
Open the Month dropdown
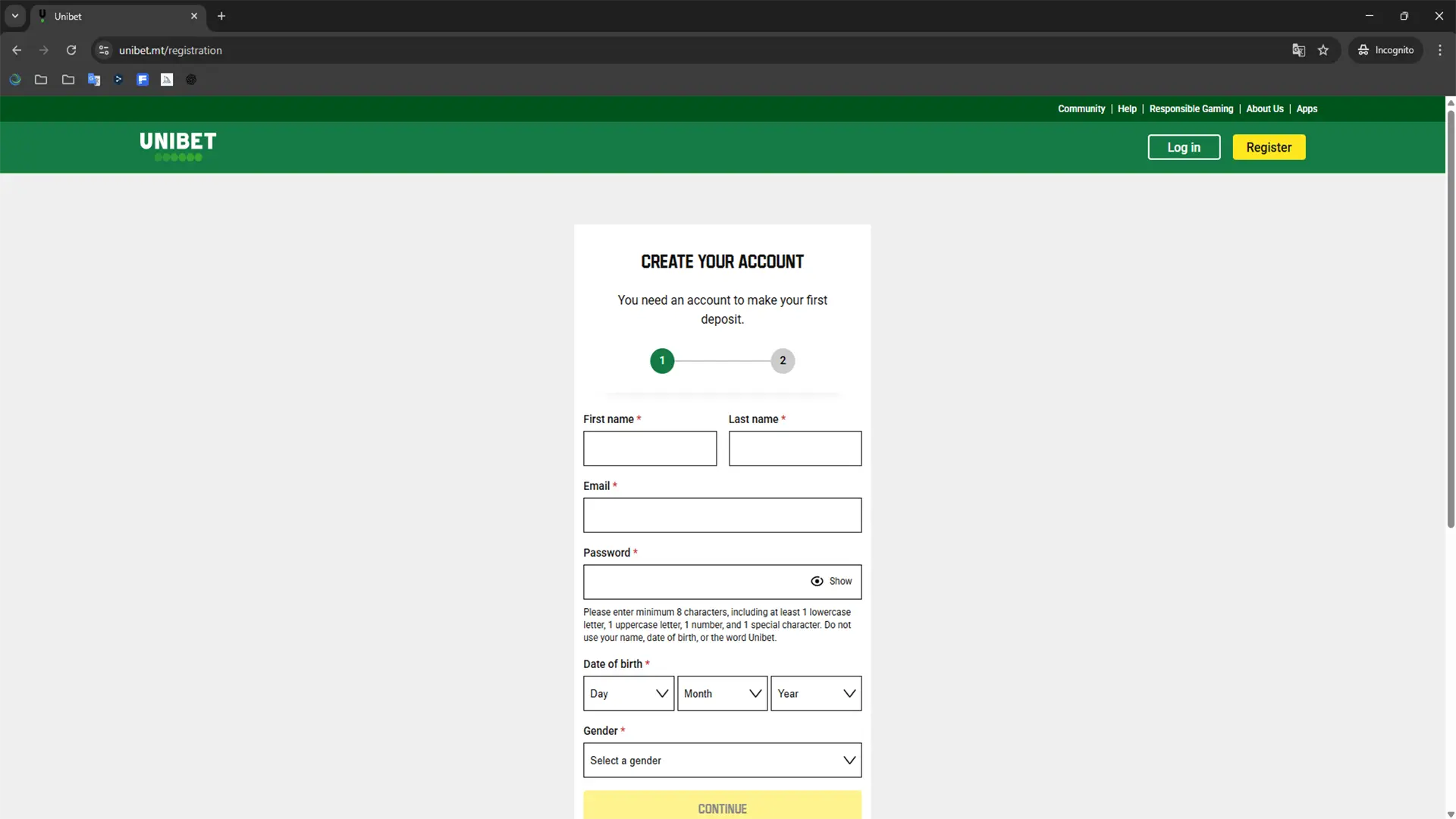click(x=722, y=694)
